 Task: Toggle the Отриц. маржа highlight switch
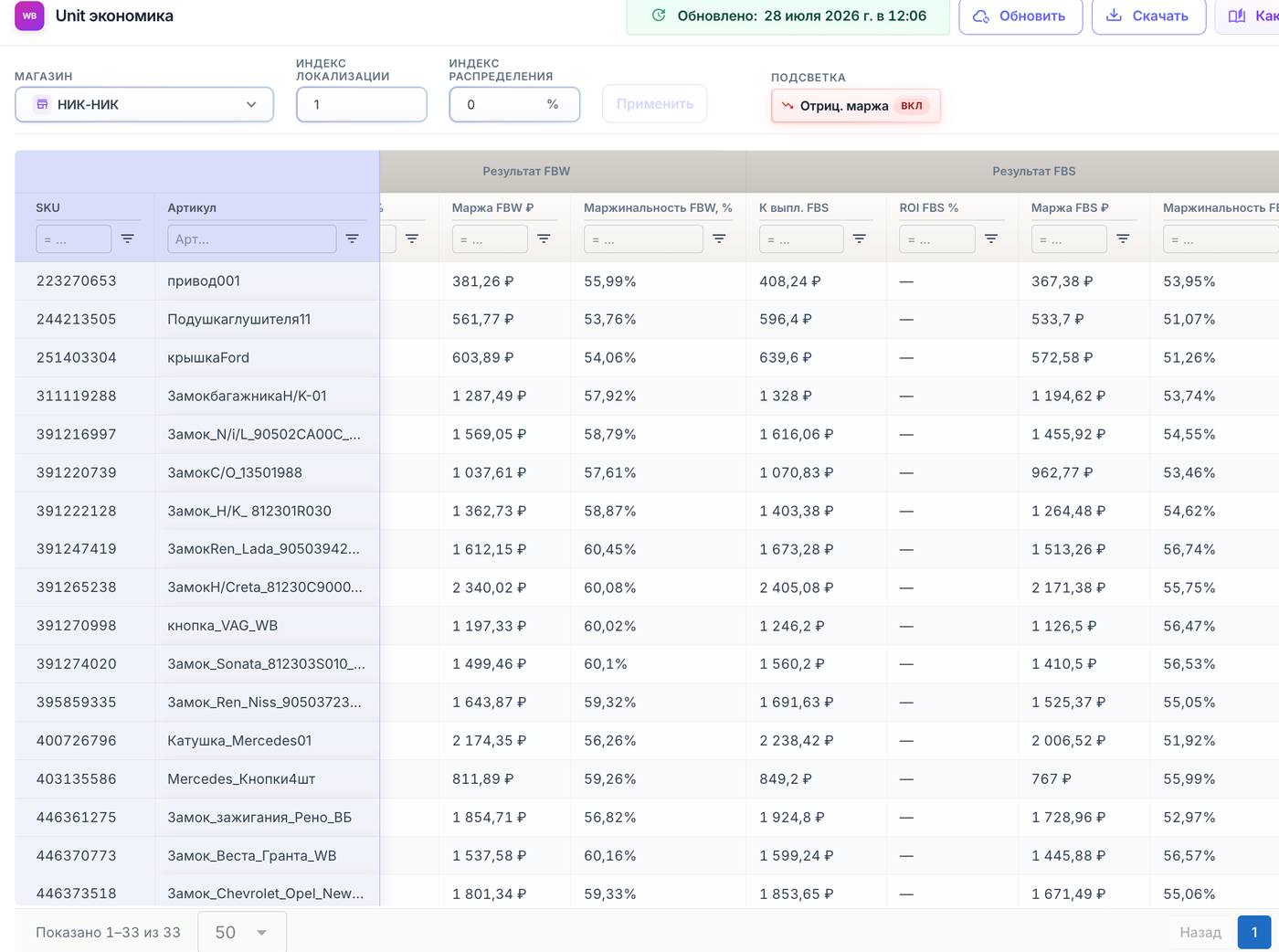coord(855,106)
